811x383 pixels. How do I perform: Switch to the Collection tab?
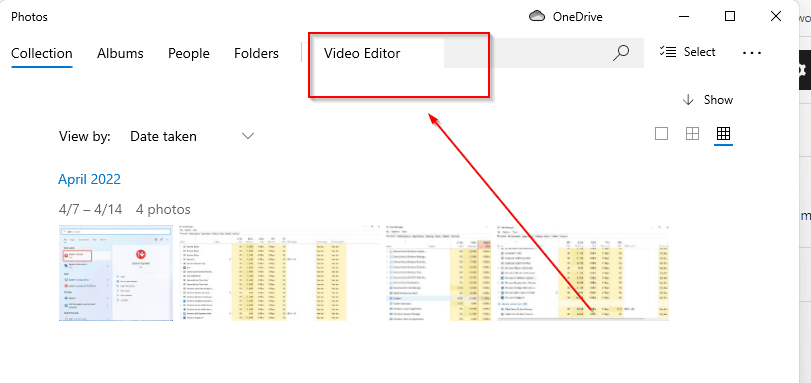41,53
